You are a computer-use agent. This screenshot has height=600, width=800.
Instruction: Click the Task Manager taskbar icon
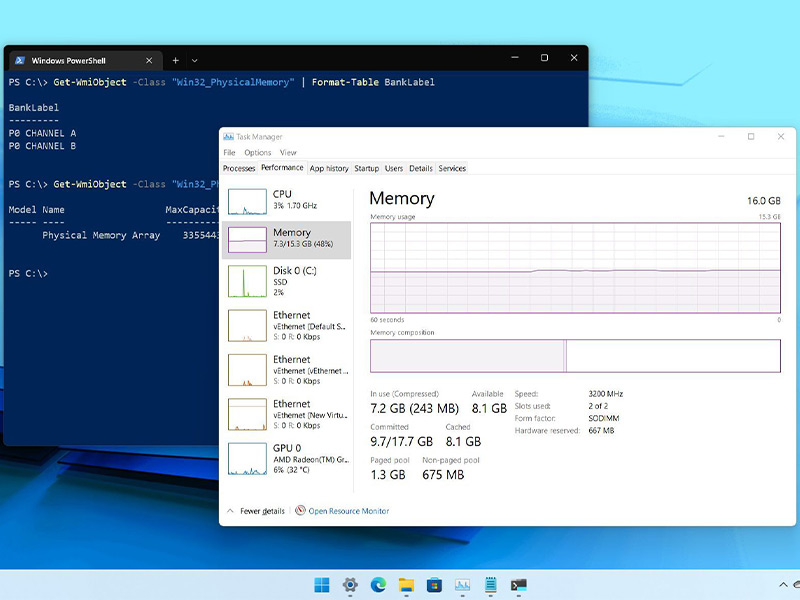tap(462, 585)
